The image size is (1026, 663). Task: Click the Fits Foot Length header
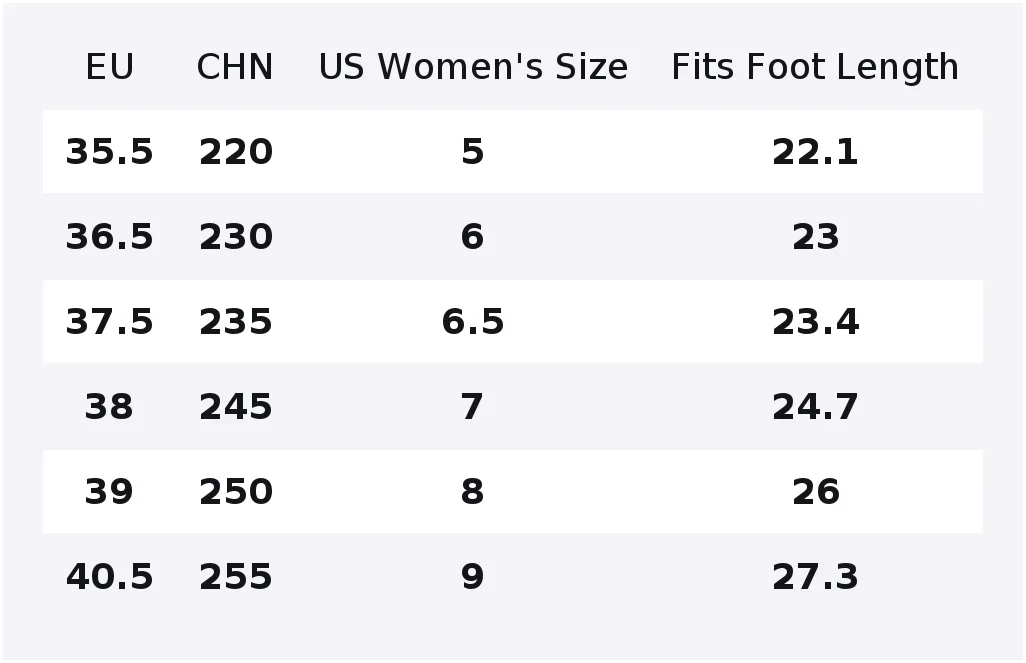click(815, 67)
